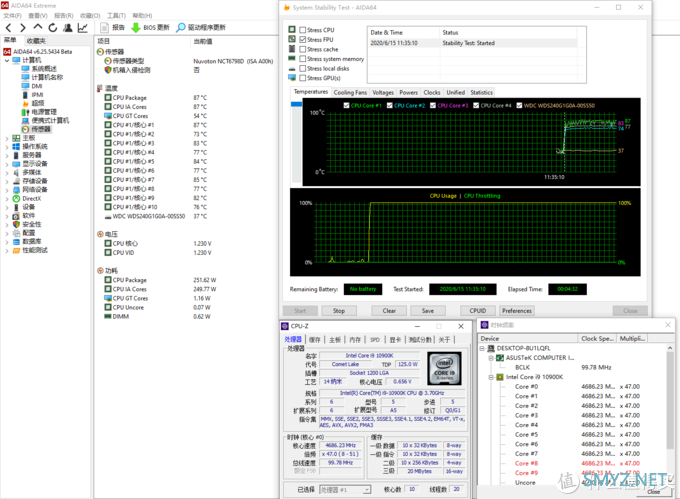Click the 驱动程序更新 driver update button
The height and width of the screenshot is (499, 680).
coord(201,28)
